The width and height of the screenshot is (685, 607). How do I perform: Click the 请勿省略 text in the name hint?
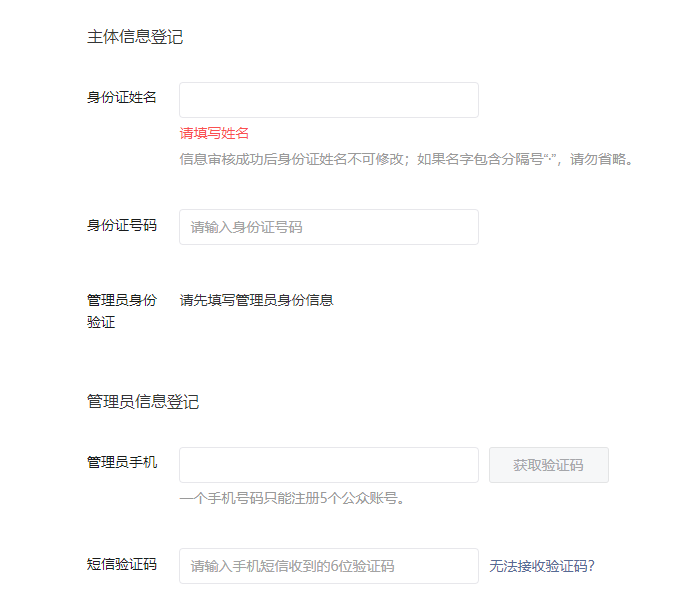600,159
